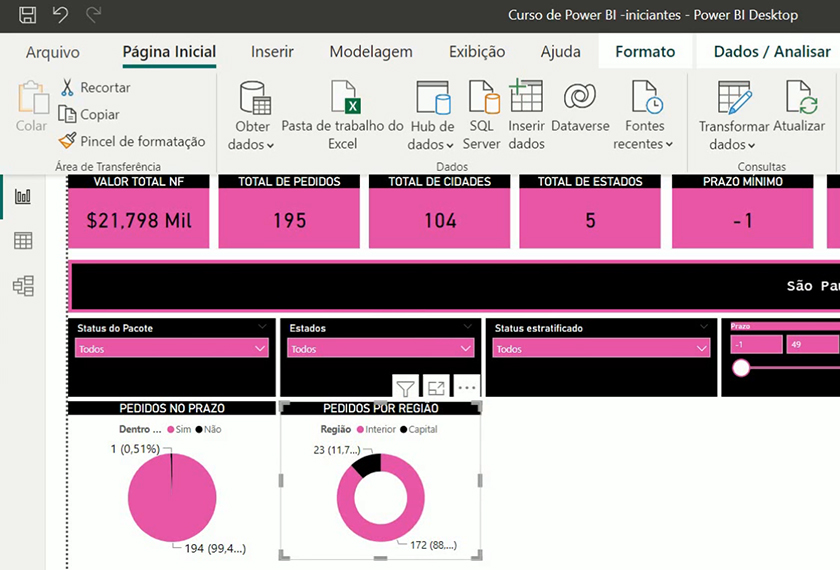
Task: Click the Save icon in title bar
Action: 28,15
